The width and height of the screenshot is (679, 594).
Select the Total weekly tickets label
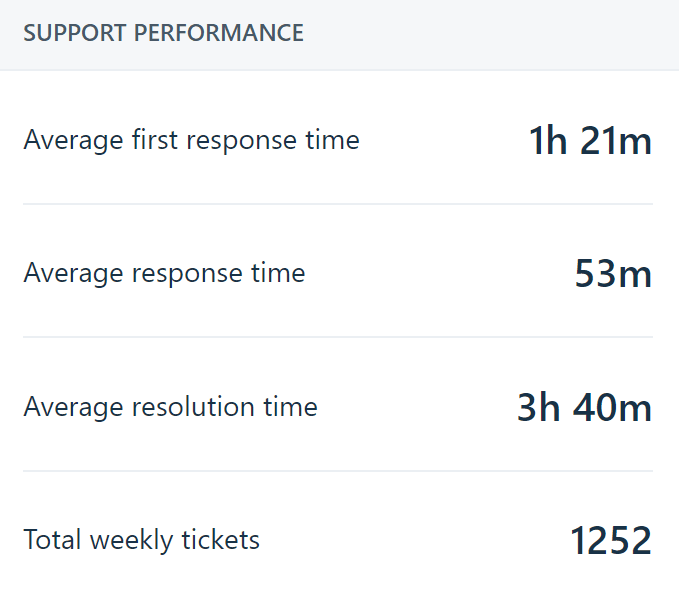[x=141, y=540]
